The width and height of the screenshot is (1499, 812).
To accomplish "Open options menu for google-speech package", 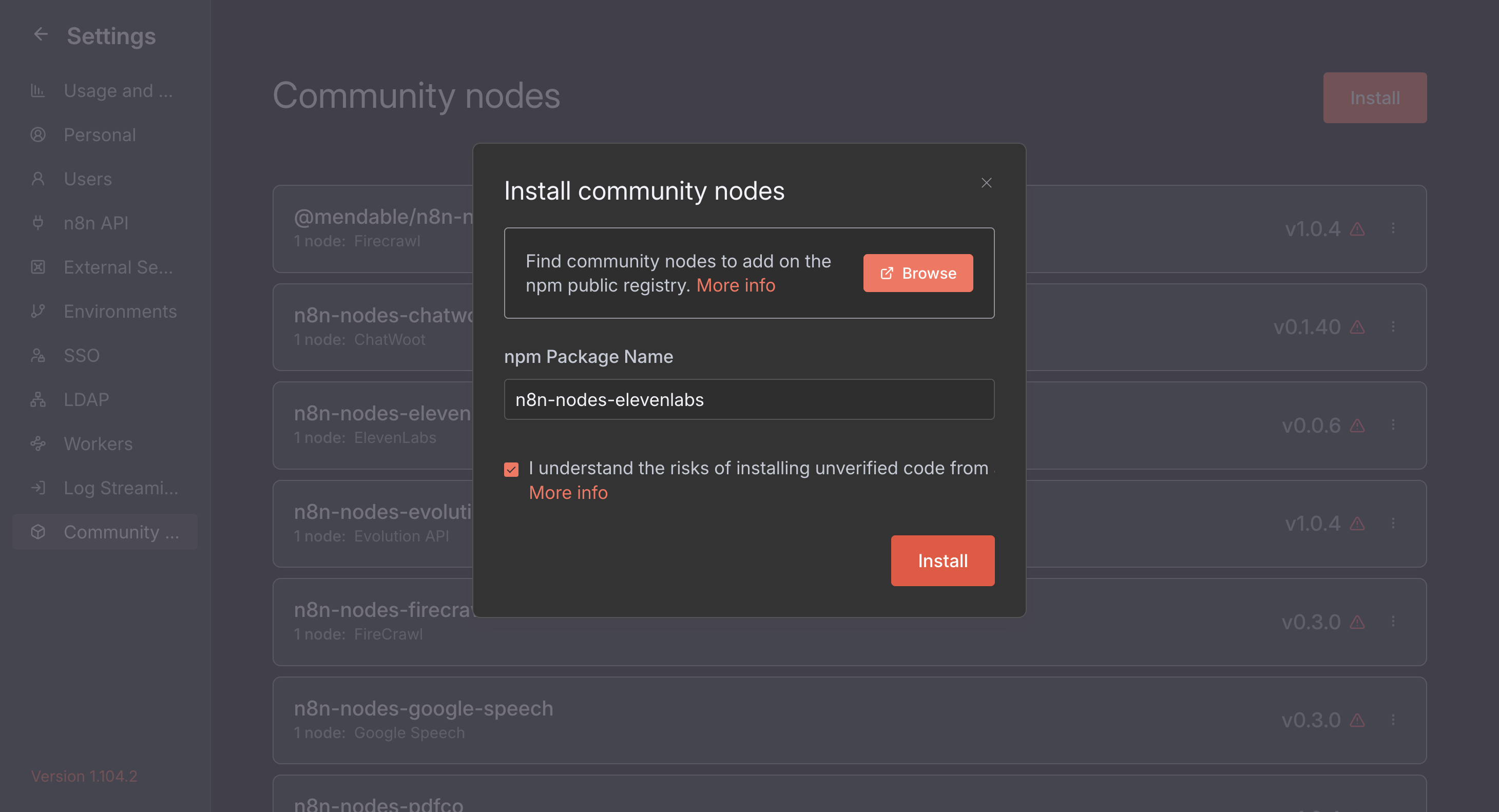I will (x=1393, y=720).
